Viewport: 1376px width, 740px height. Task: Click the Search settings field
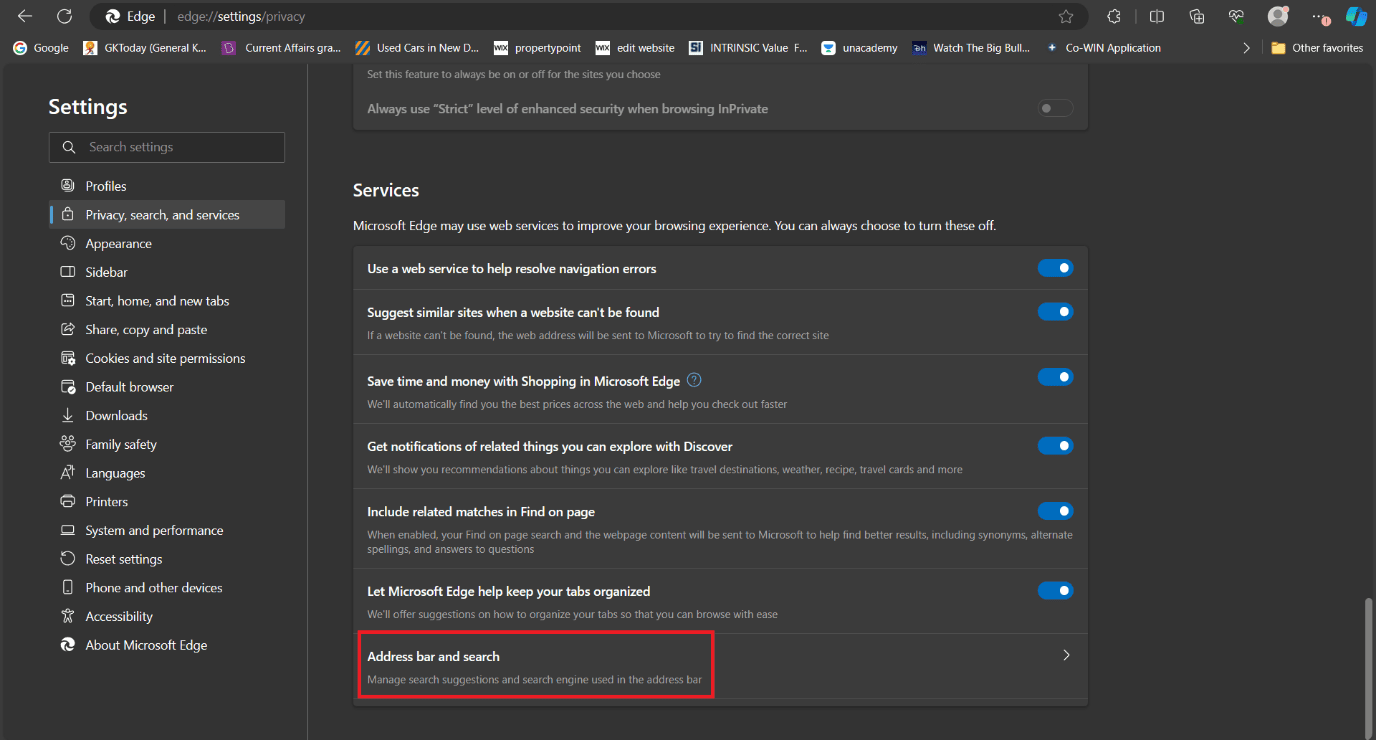(167, 147)
